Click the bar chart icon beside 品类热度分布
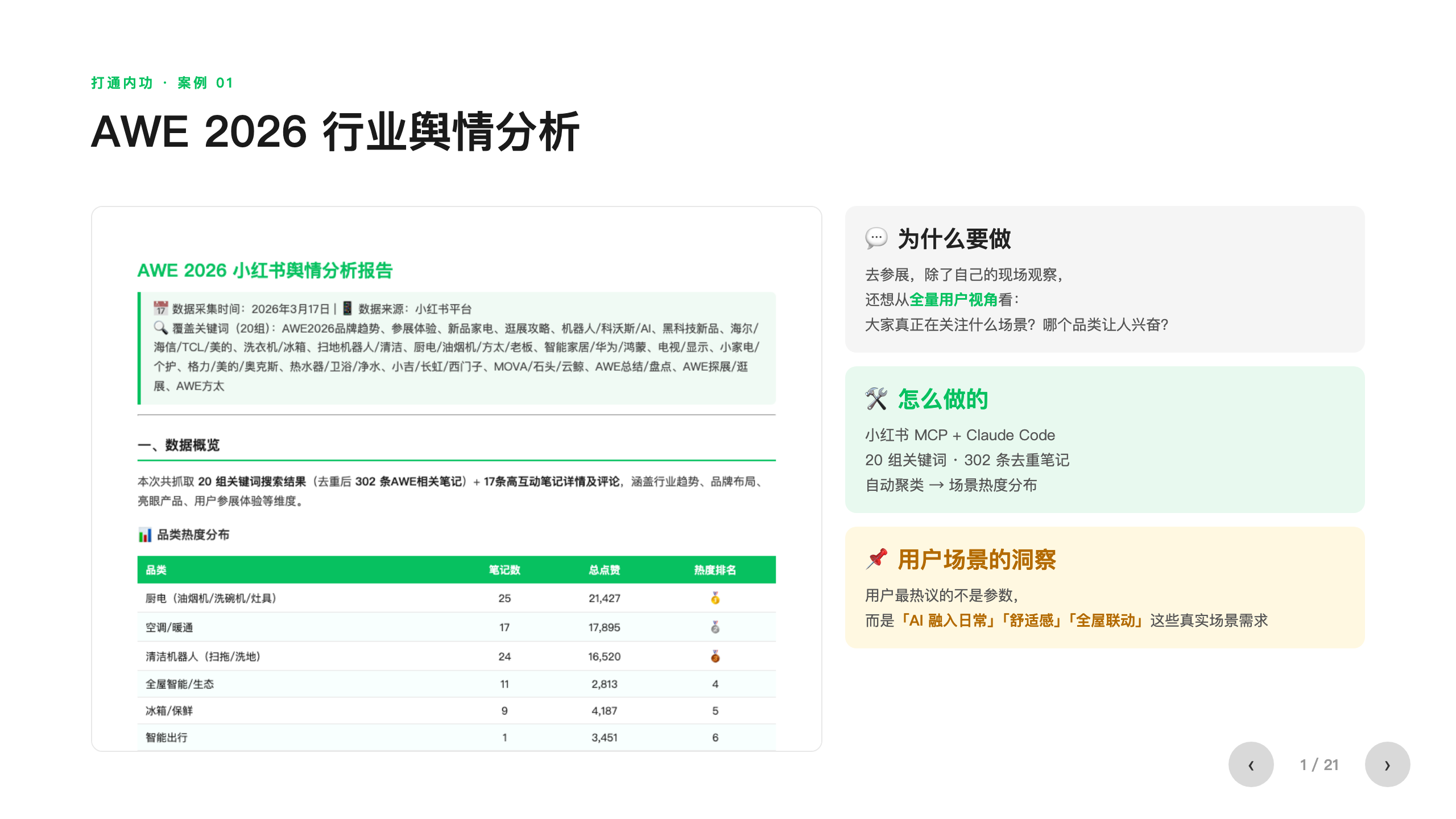 [145, 535]
